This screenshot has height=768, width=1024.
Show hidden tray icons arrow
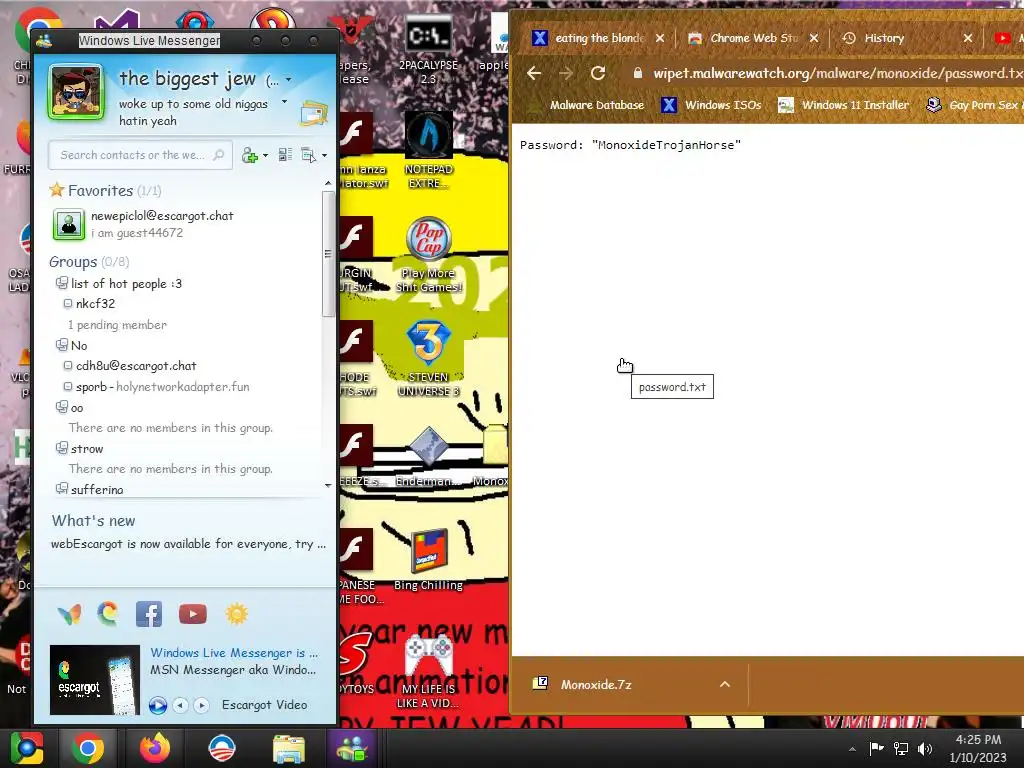[852, 749]
